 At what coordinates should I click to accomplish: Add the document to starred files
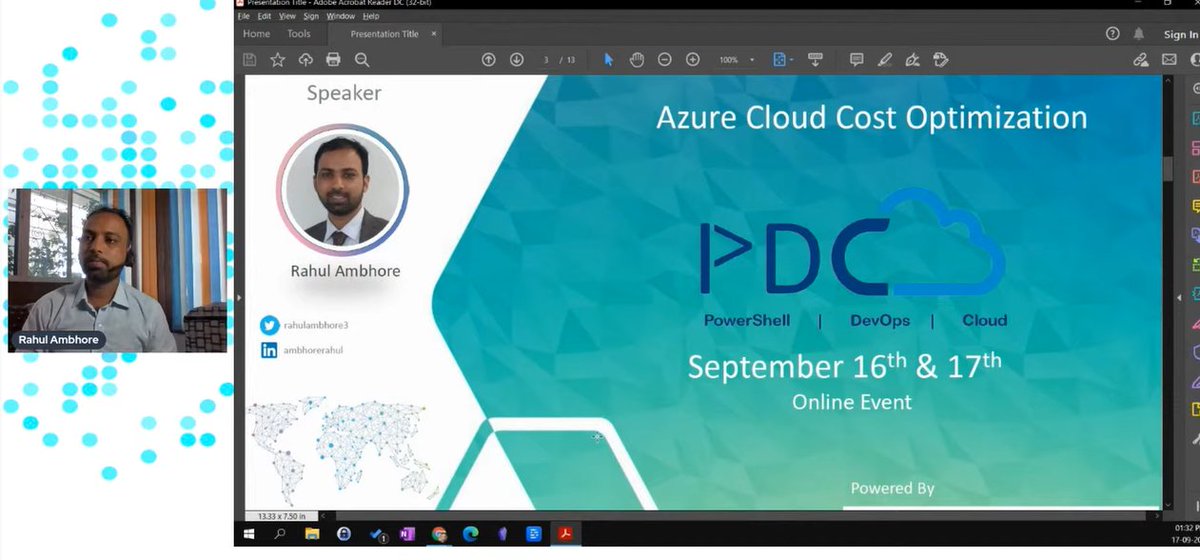point(277,60)
